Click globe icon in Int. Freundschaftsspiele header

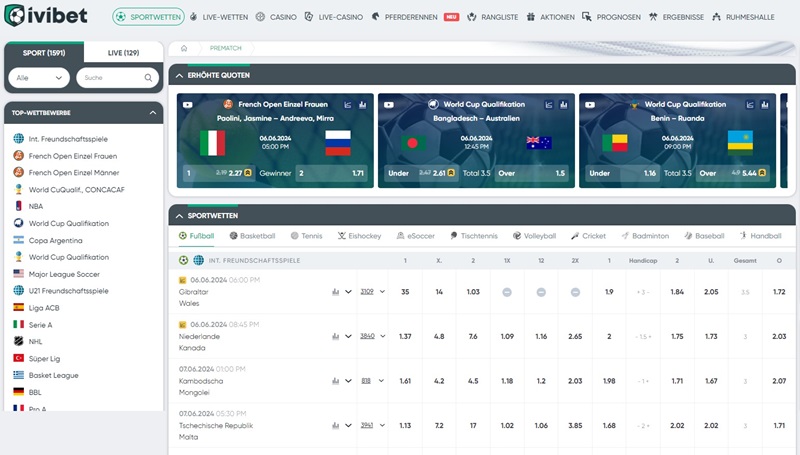198,260
